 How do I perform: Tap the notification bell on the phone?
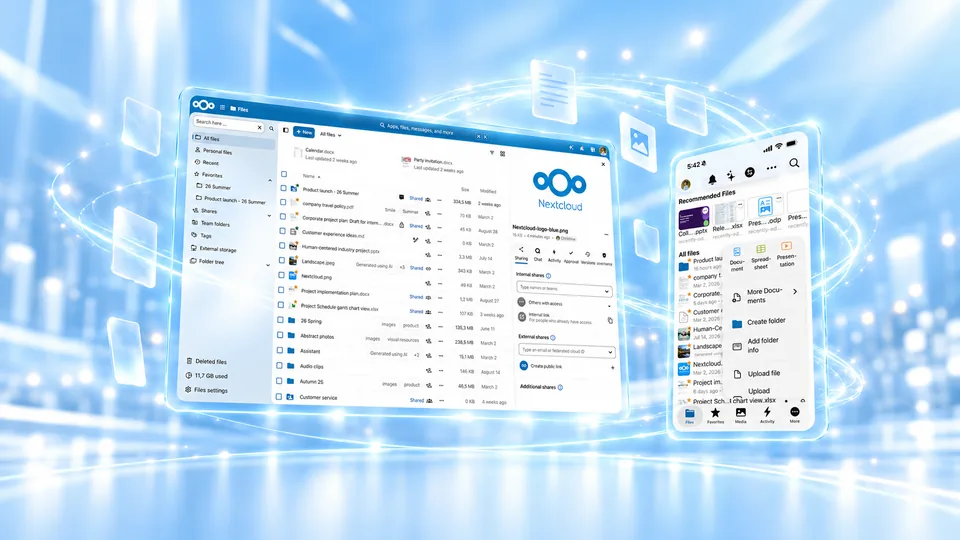[x=712, y=179]
